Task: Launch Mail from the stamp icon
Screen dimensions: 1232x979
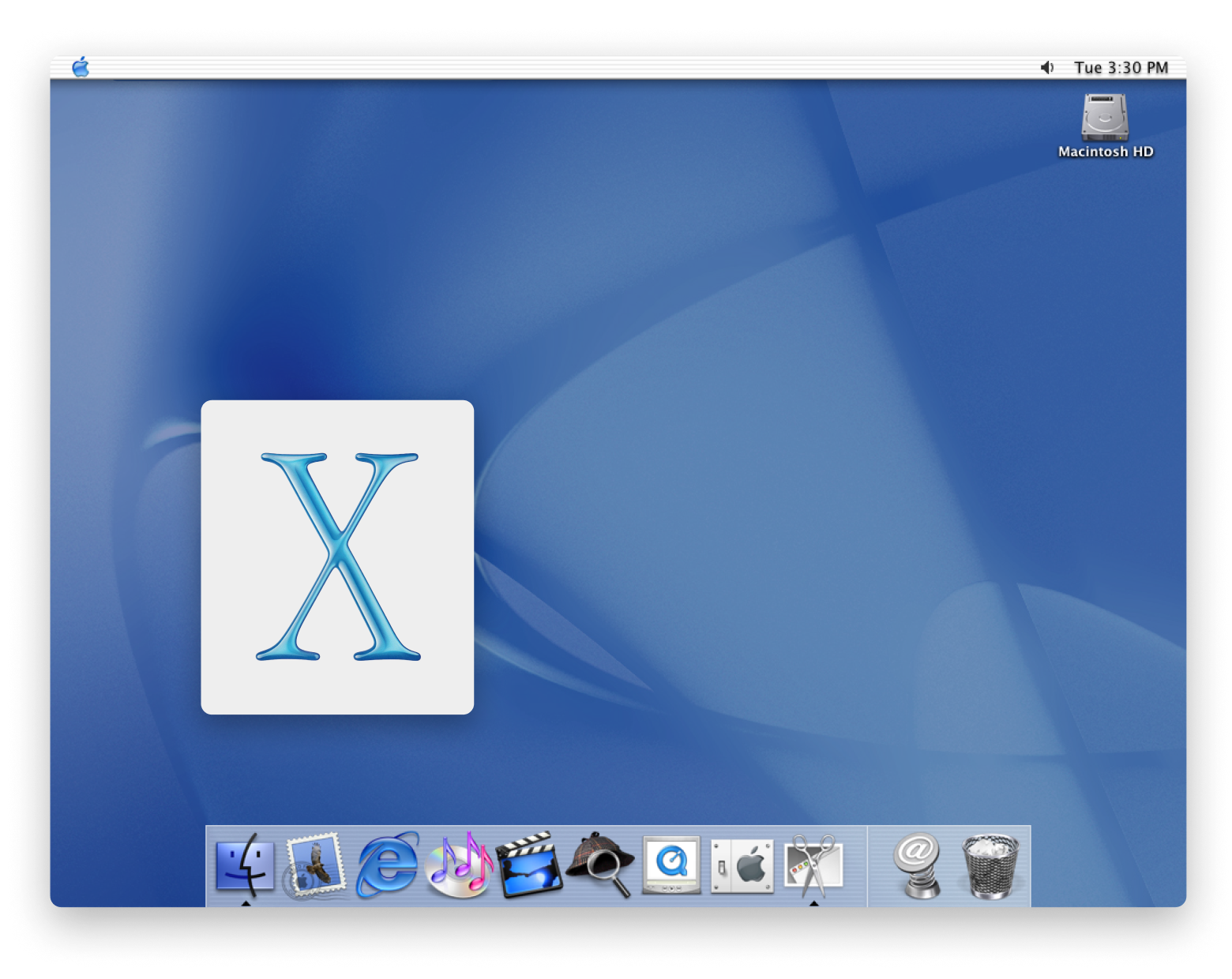Action: (x=315, y=865)
